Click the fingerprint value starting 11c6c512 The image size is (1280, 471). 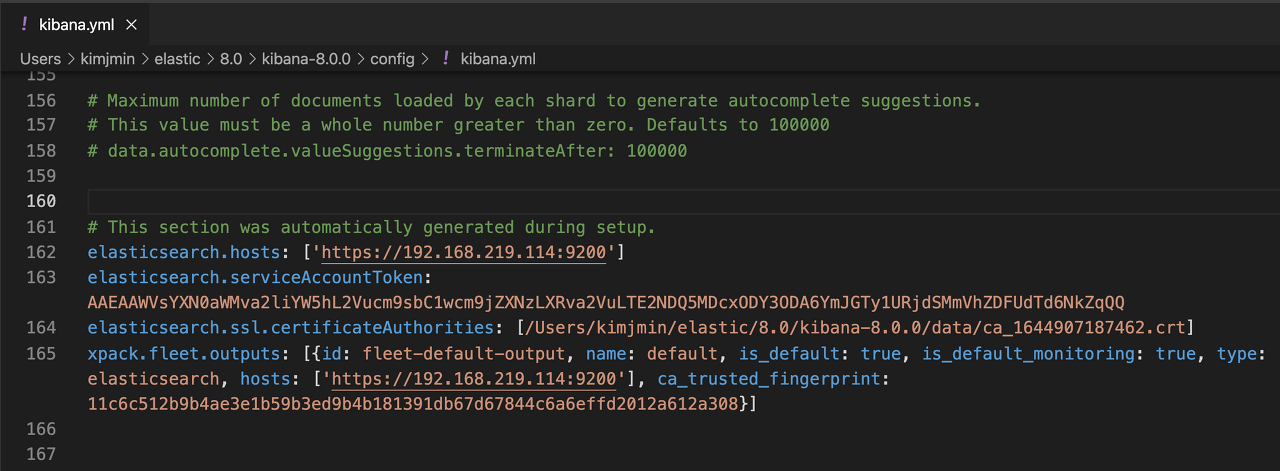click(x=414, y=403)
